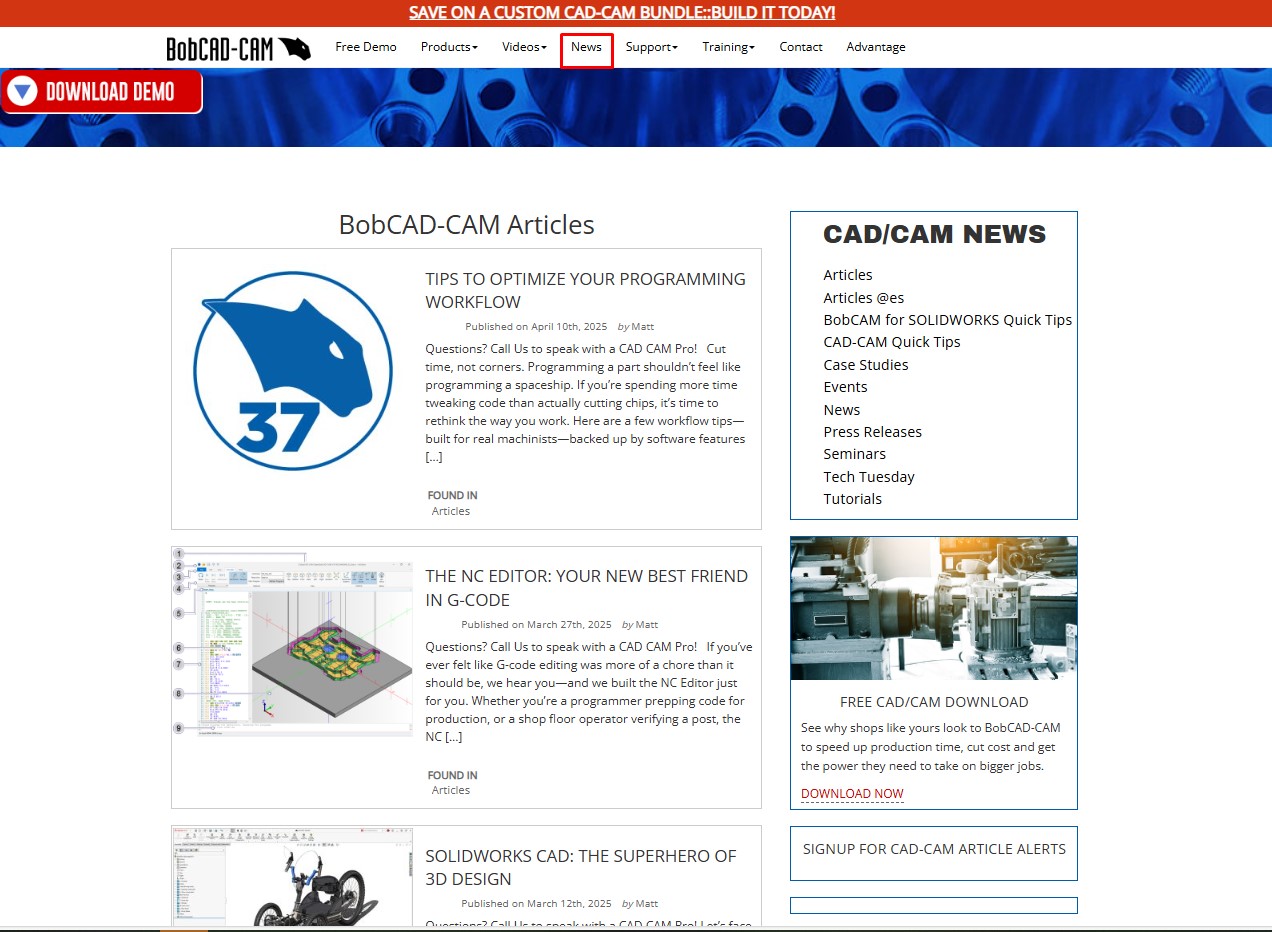This screenshot has width=1272, height=932.
Task: Open BobCAM for SOLIDWORKS Quick Tips category
Action: (x=948, y=320)
